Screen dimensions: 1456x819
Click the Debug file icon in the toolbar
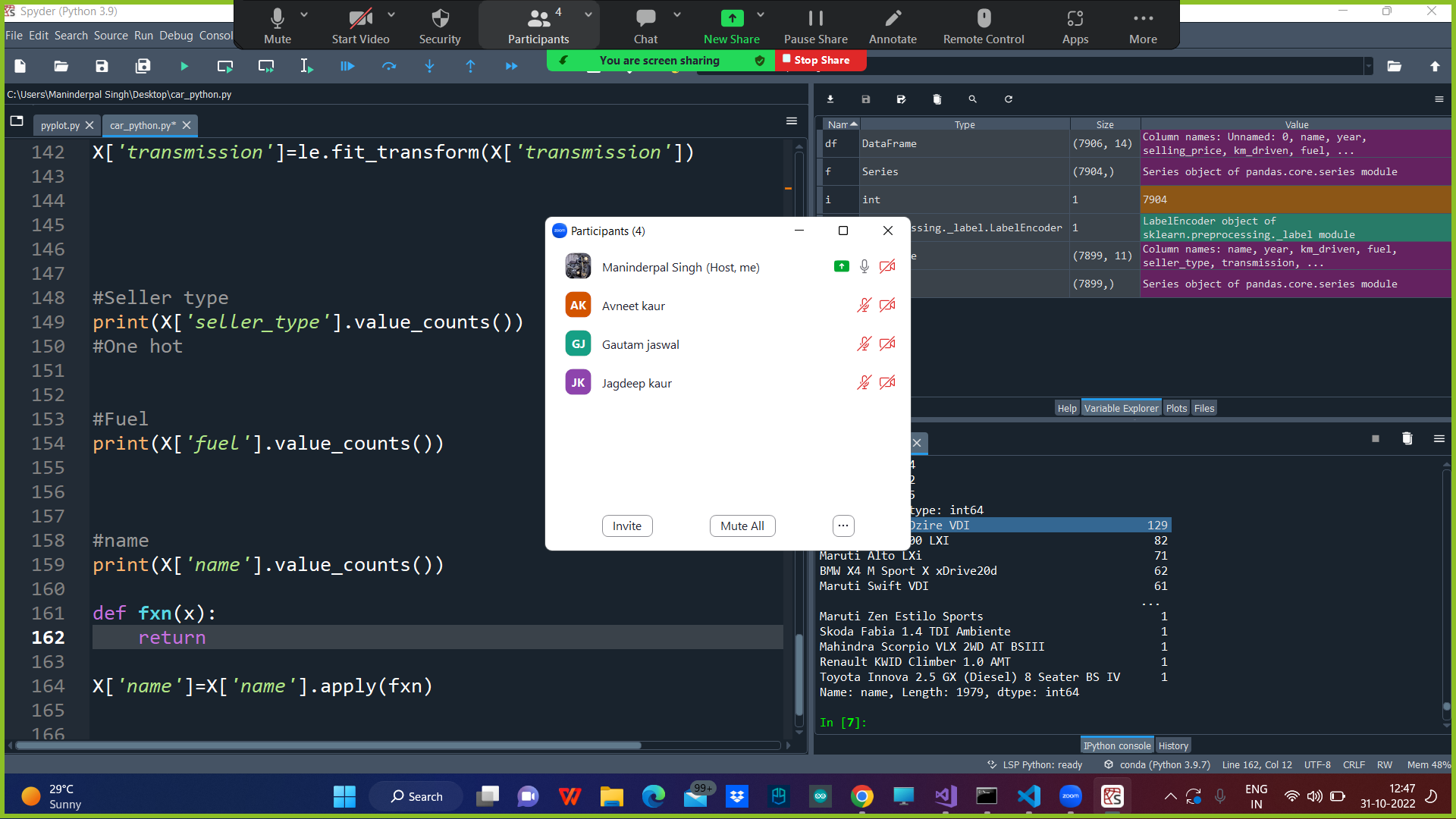347,67
